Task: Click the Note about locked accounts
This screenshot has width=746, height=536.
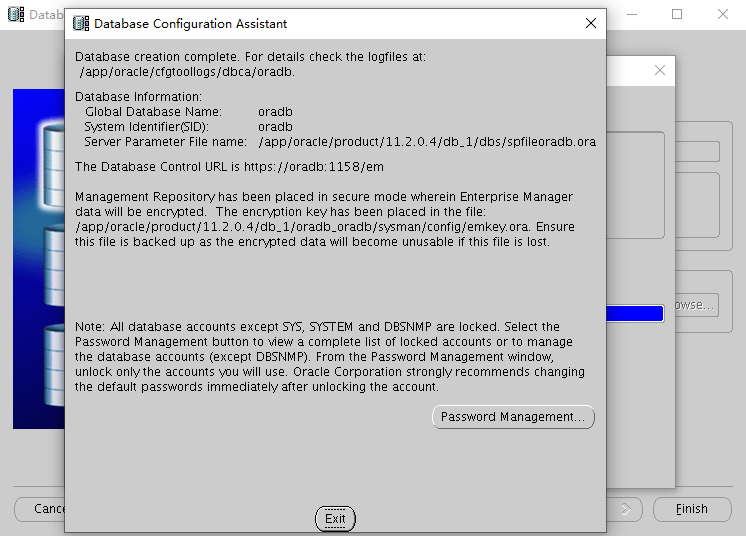Action: coord(329,357)
